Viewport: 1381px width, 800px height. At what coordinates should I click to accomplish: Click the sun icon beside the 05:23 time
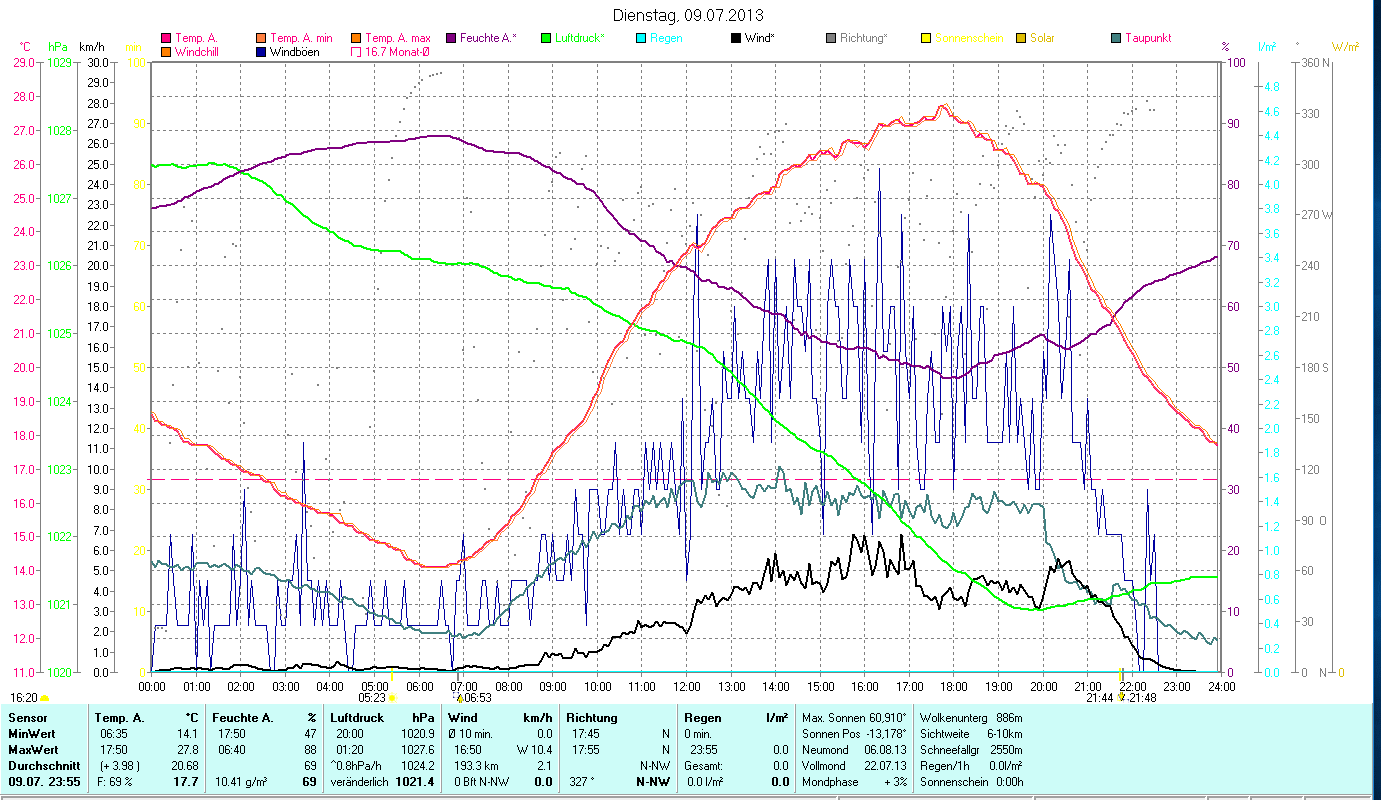pos(392,698)
